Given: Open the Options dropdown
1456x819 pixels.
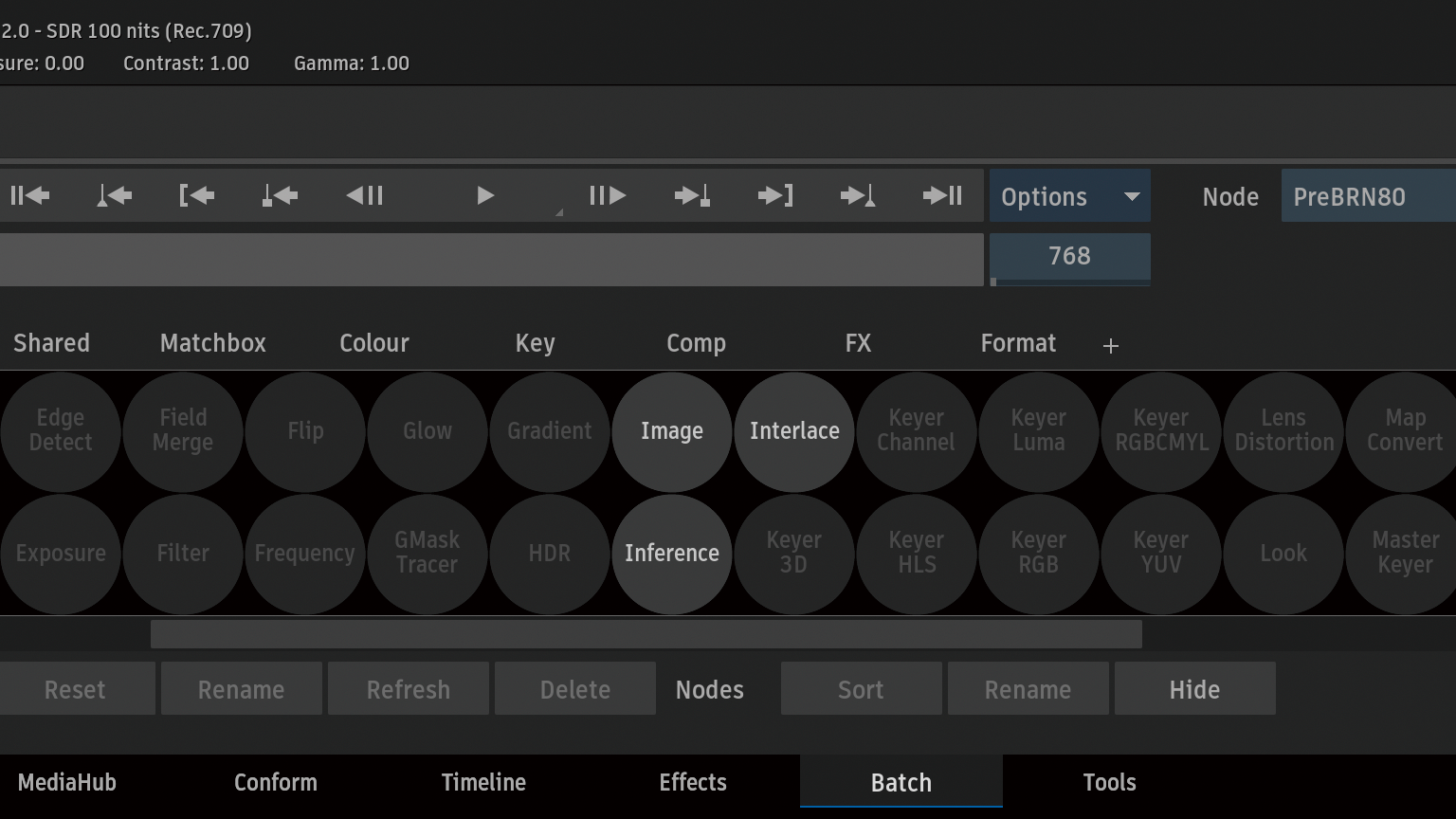Looking at the screenshot, I should pos(1069,196).
